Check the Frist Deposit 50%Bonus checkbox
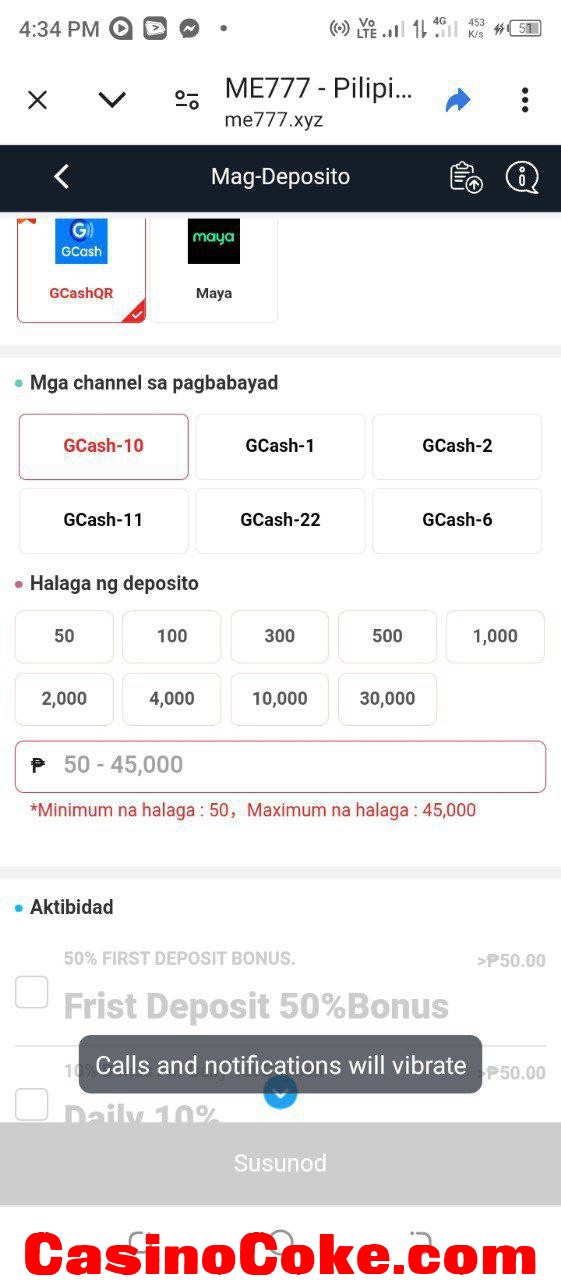 pos(32,992)
